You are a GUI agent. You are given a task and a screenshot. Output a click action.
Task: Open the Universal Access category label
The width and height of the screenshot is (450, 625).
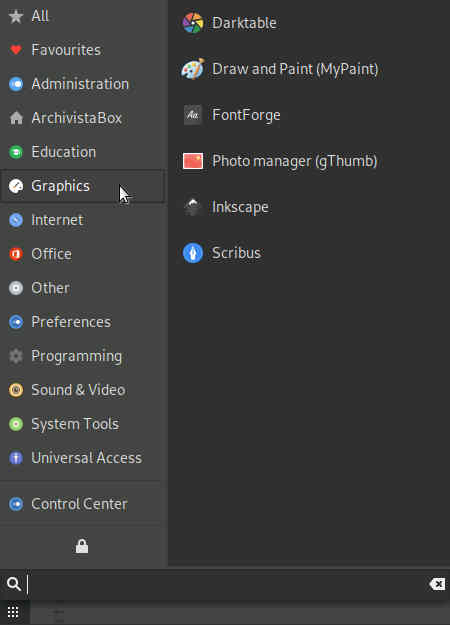click(x=86, y=458)
